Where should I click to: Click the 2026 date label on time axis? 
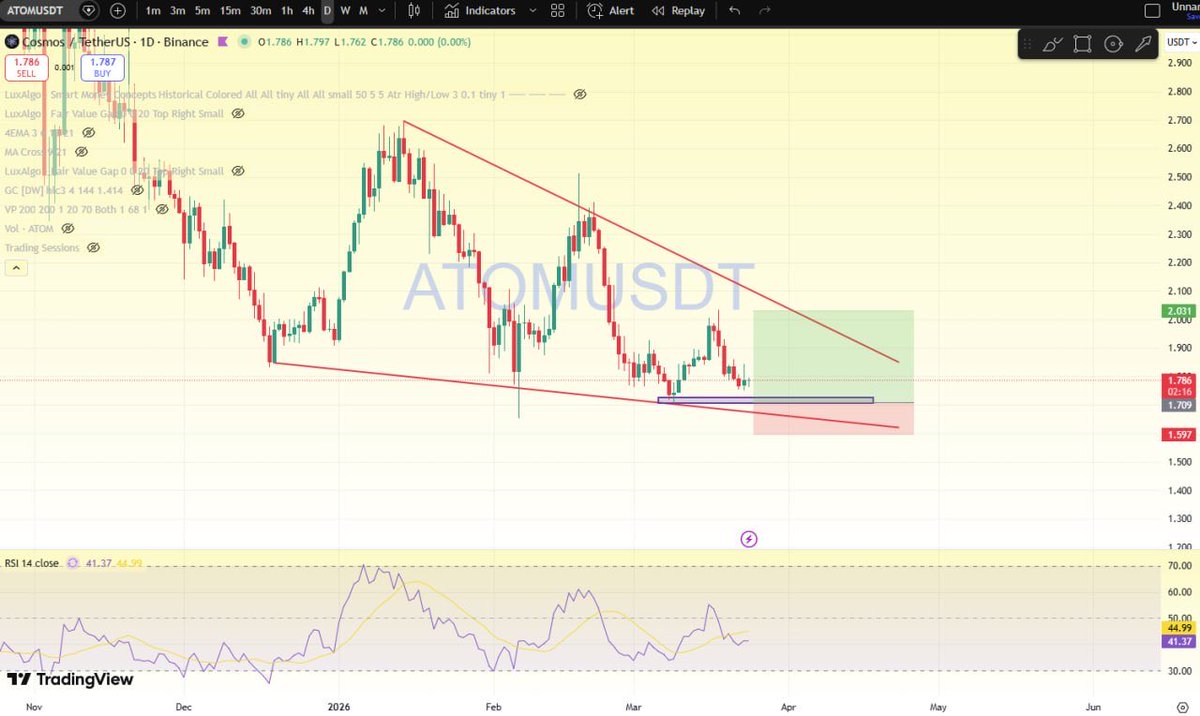(340, 706)
